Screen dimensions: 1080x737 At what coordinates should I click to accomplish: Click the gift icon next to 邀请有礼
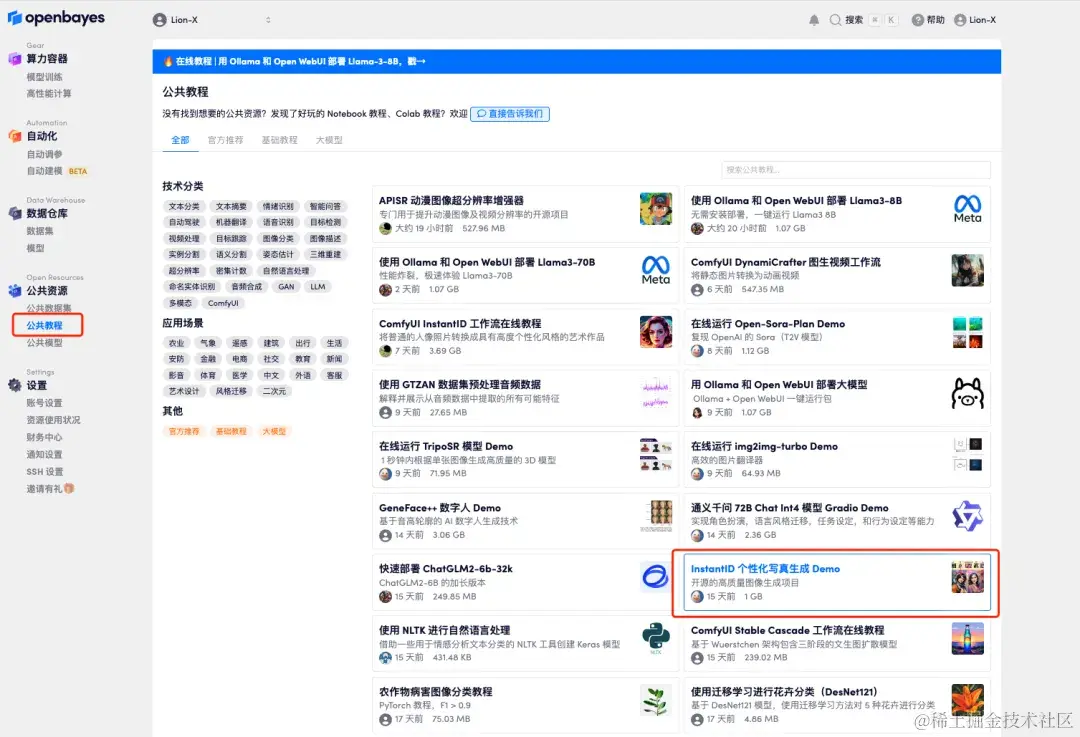coord(69,488)
